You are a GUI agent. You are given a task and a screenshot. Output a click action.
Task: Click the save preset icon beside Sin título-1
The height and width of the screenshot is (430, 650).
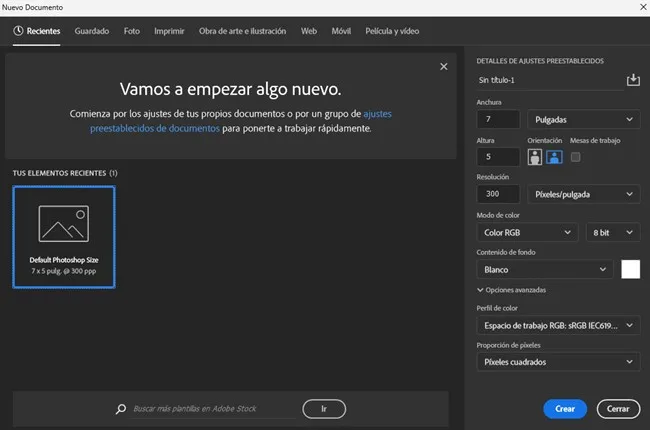click(632, 80)
